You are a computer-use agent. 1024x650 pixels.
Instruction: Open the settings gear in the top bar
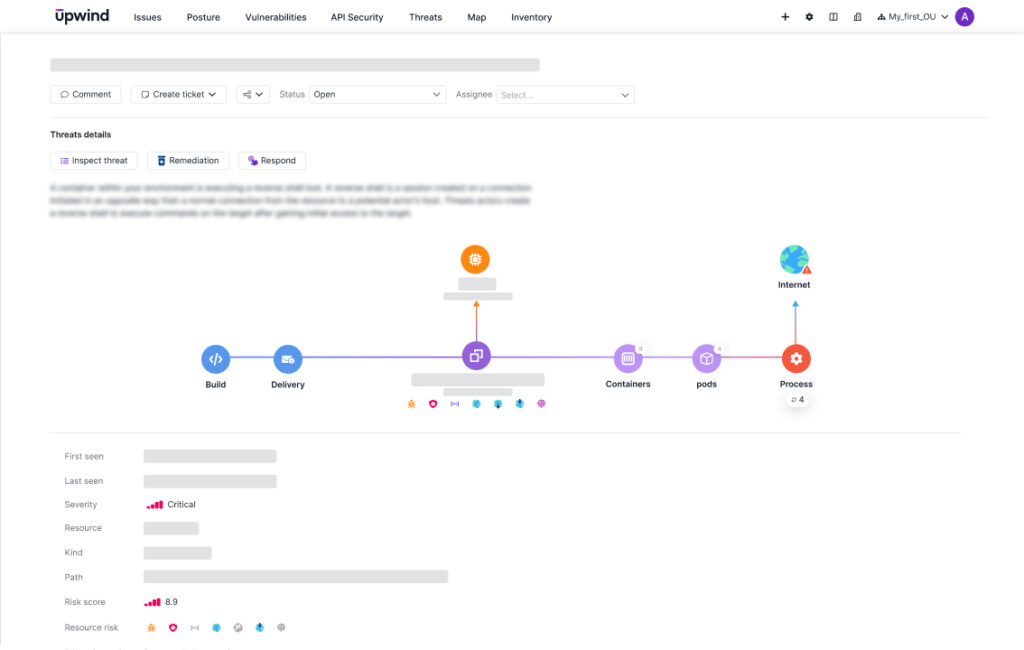809,16
